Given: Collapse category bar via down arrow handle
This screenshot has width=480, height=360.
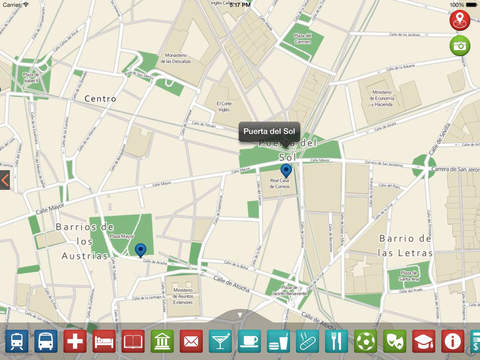Looking at the screenshot, I should pyautogui.click(x=240, y=315).
